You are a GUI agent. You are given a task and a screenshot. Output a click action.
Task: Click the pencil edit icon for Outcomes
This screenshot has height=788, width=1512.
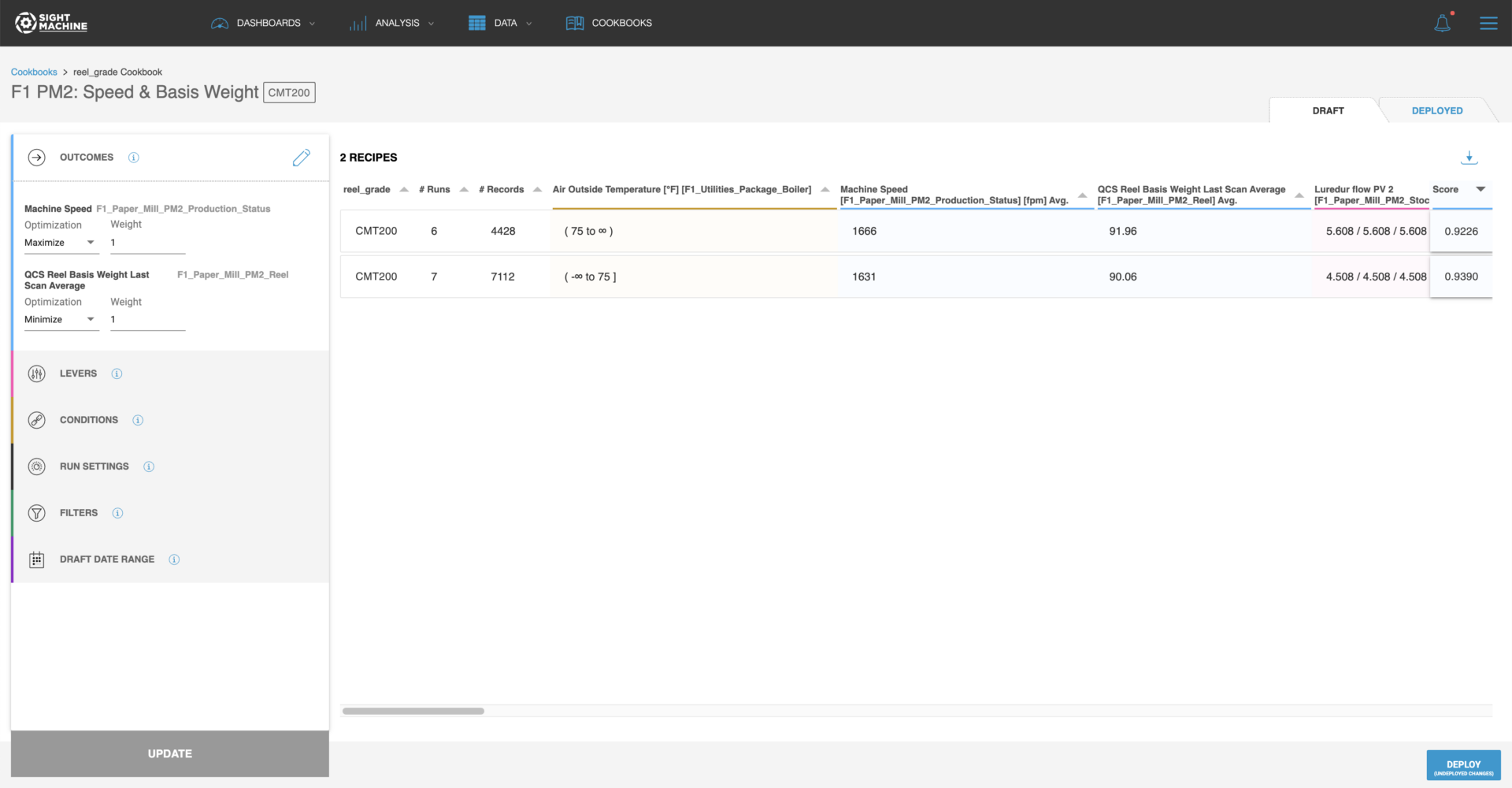coord(301,158)
